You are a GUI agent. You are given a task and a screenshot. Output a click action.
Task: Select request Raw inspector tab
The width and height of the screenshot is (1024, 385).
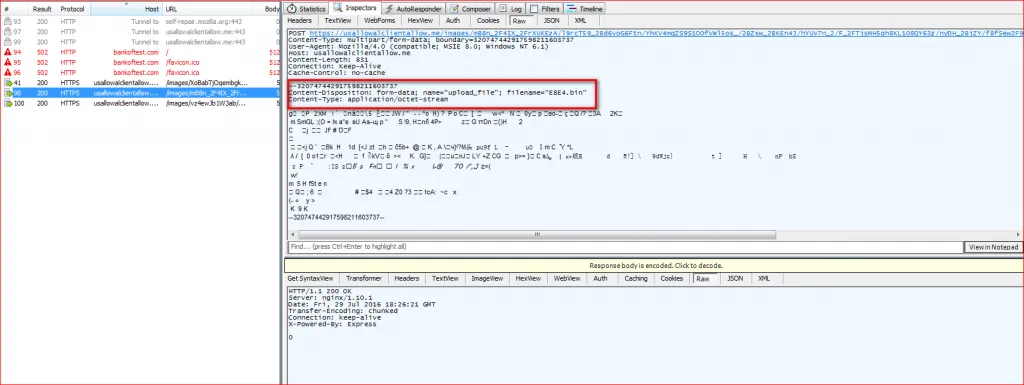tap(519, 21)
